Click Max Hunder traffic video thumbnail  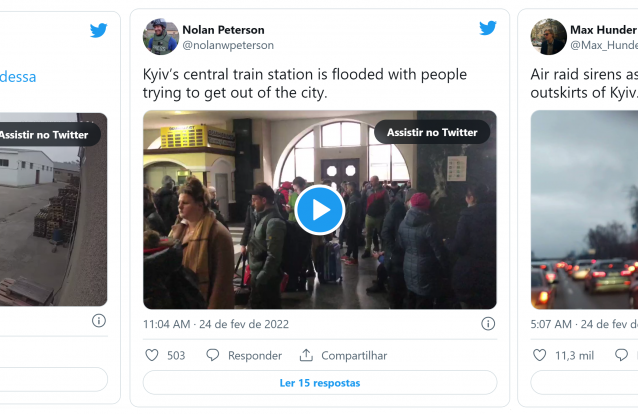(584, 210)
